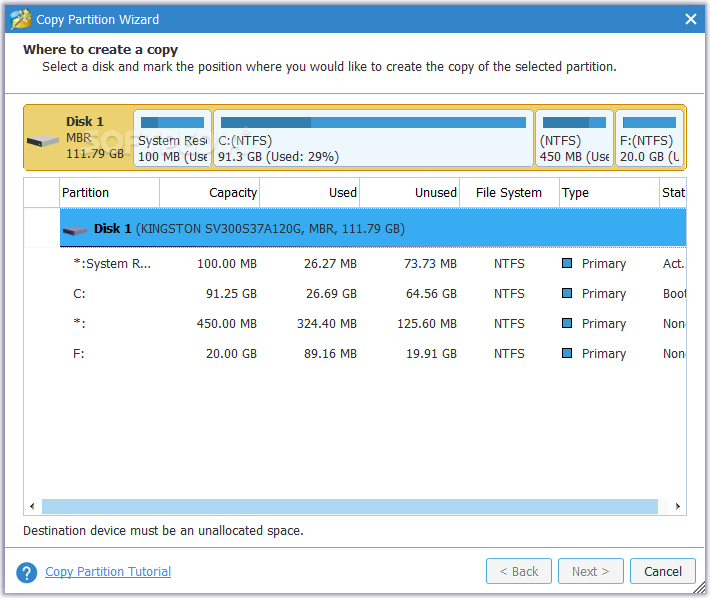The width and height of the screenshot is (710, 598).
Task: Click Act. status in System R... row
Action: [674, 263]
